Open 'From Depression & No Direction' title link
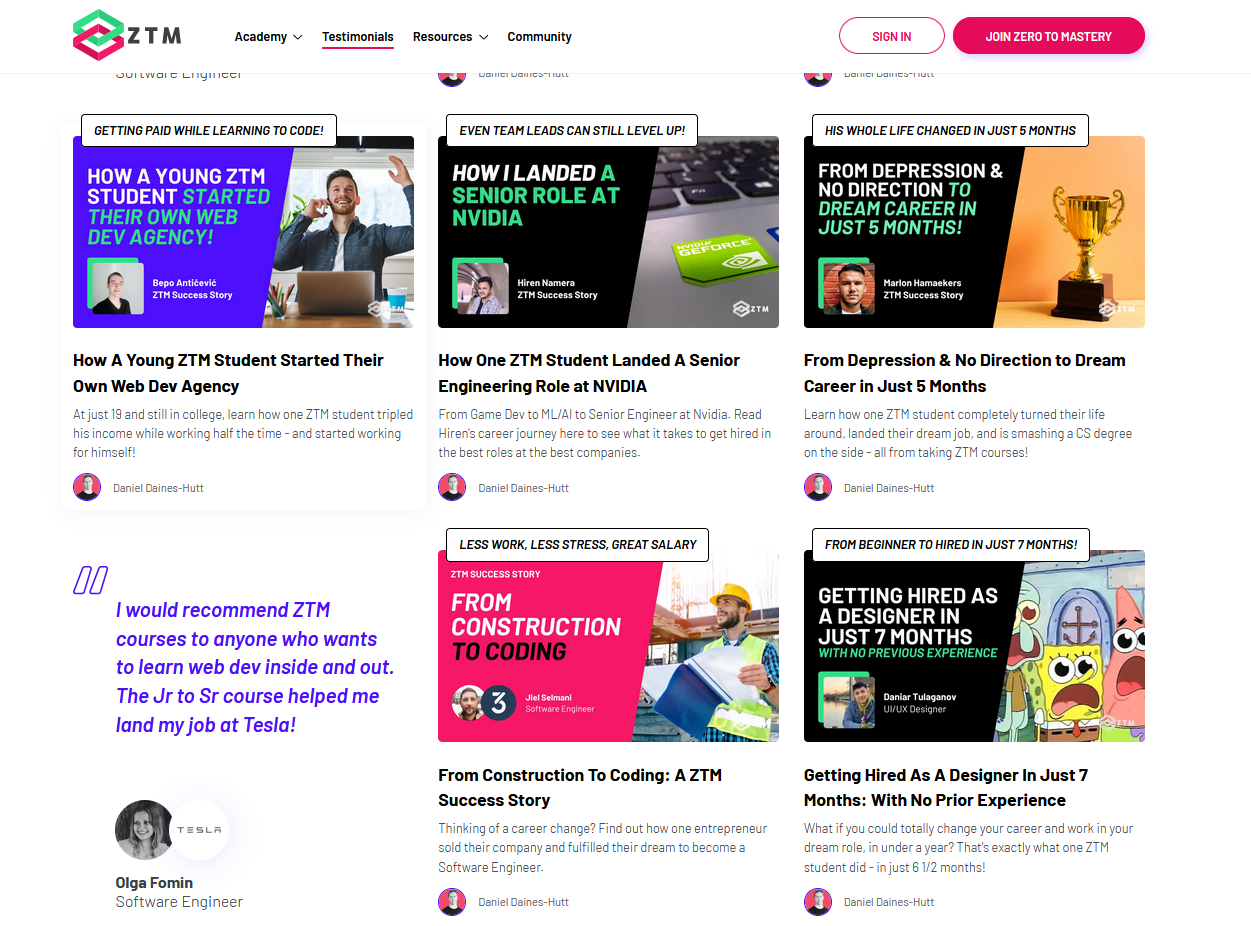The image size is (1251, 926). 964,373
